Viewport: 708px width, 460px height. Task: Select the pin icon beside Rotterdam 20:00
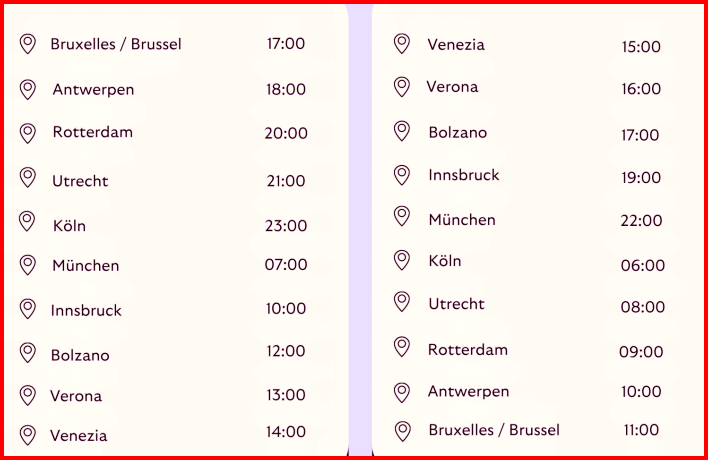click(x=28, y=134)
